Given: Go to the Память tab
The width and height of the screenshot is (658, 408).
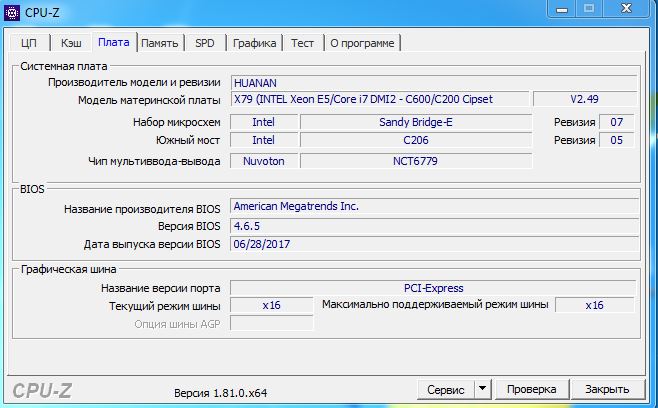Looking at the screenshot, I should pyautogui.click(x=159, y=43).
